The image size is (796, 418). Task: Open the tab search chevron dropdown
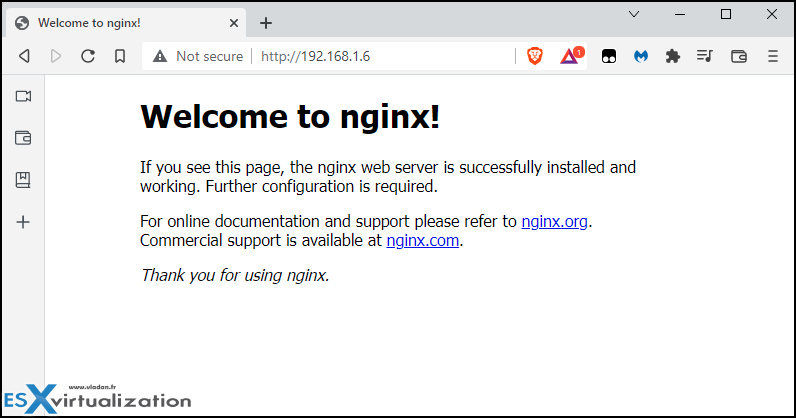[x=634, y=14]
